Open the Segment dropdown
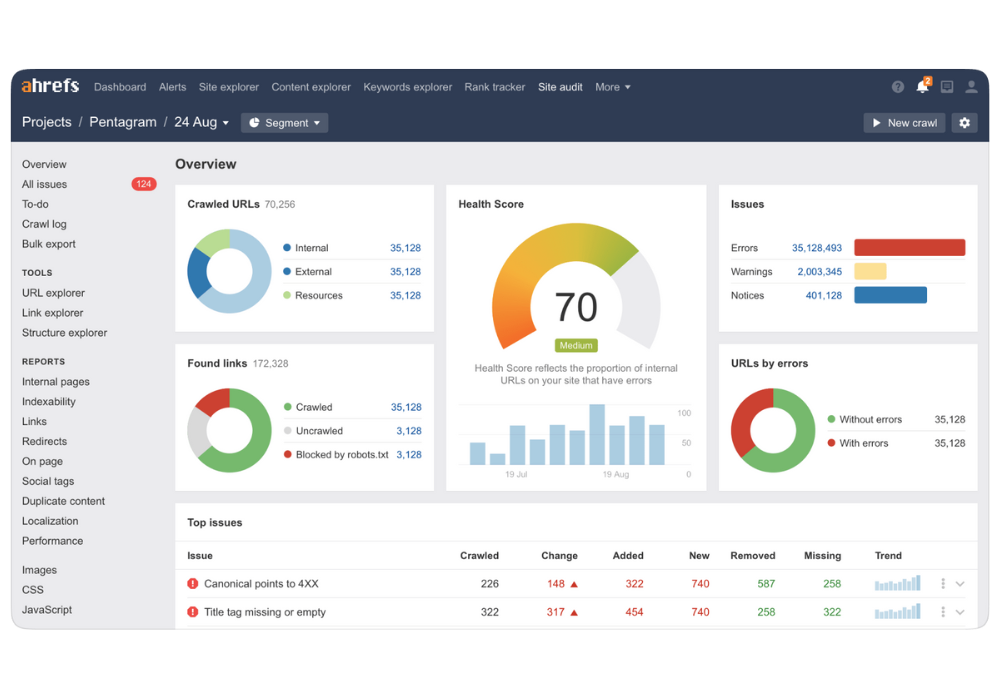Image resolution: width=1000 pixels, height=700 pixels. (x=285, y=123)
